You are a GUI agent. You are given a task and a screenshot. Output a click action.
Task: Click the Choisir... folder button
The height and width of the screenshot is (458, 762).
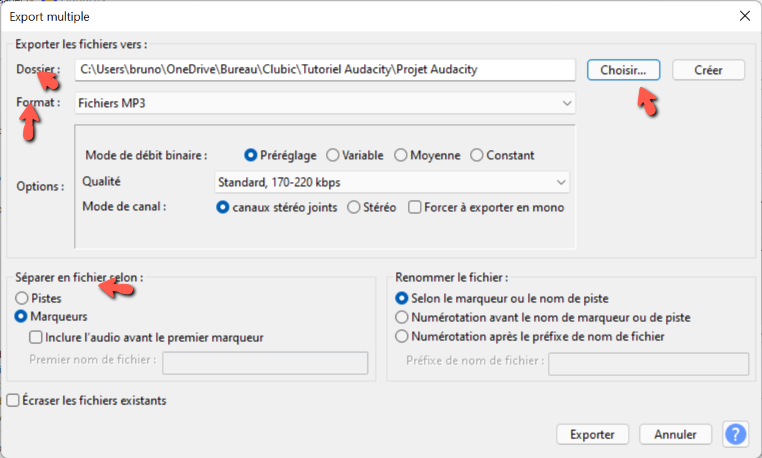pos(623,70)
